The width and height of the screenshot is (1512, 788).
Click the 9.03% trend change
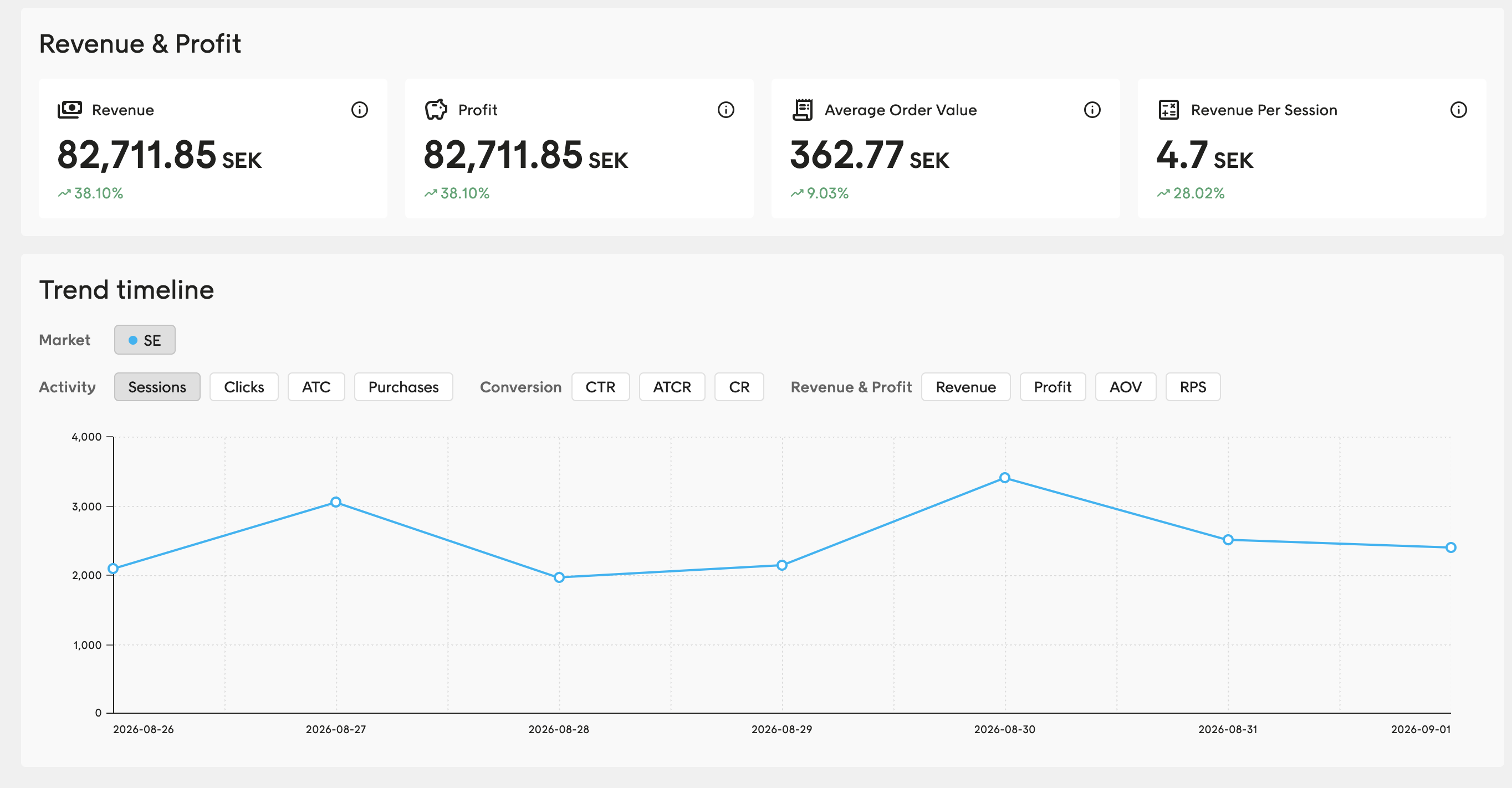pos(819,193)
